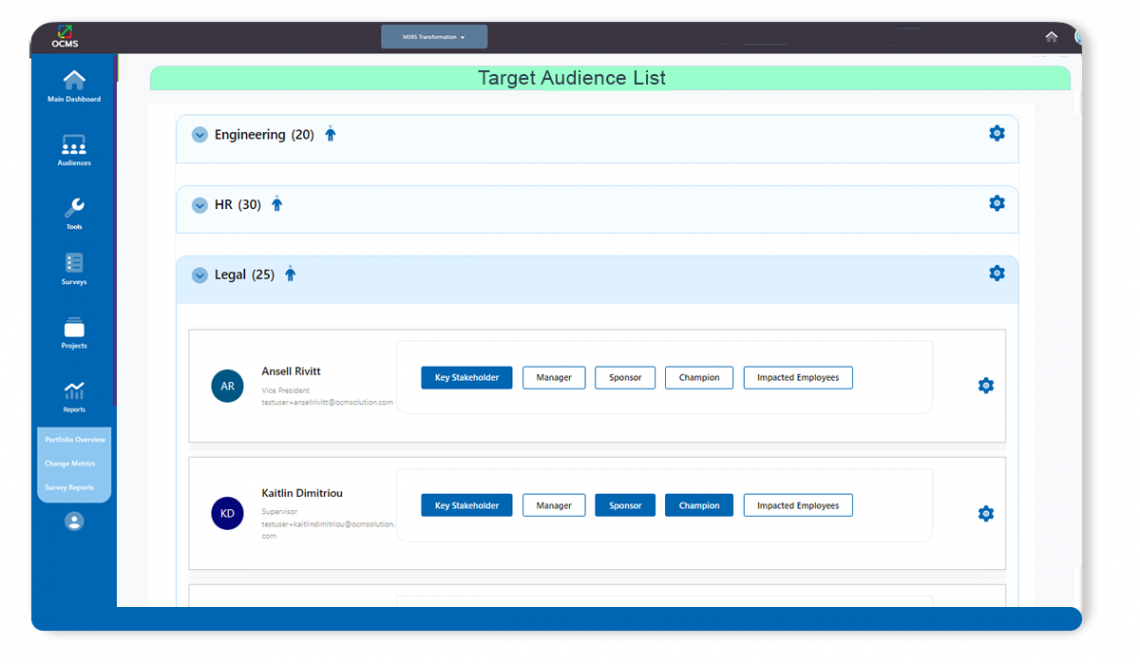Expand the HR audience group

[x=199, y=205]
